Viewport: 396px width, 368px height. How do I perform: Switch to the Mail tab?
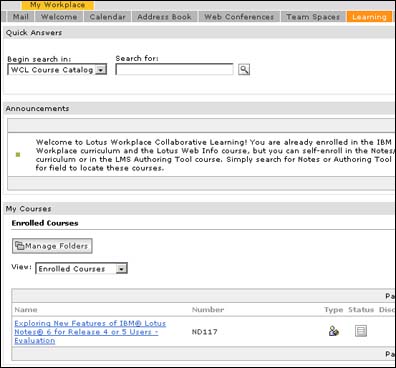[x=21, y=17]
